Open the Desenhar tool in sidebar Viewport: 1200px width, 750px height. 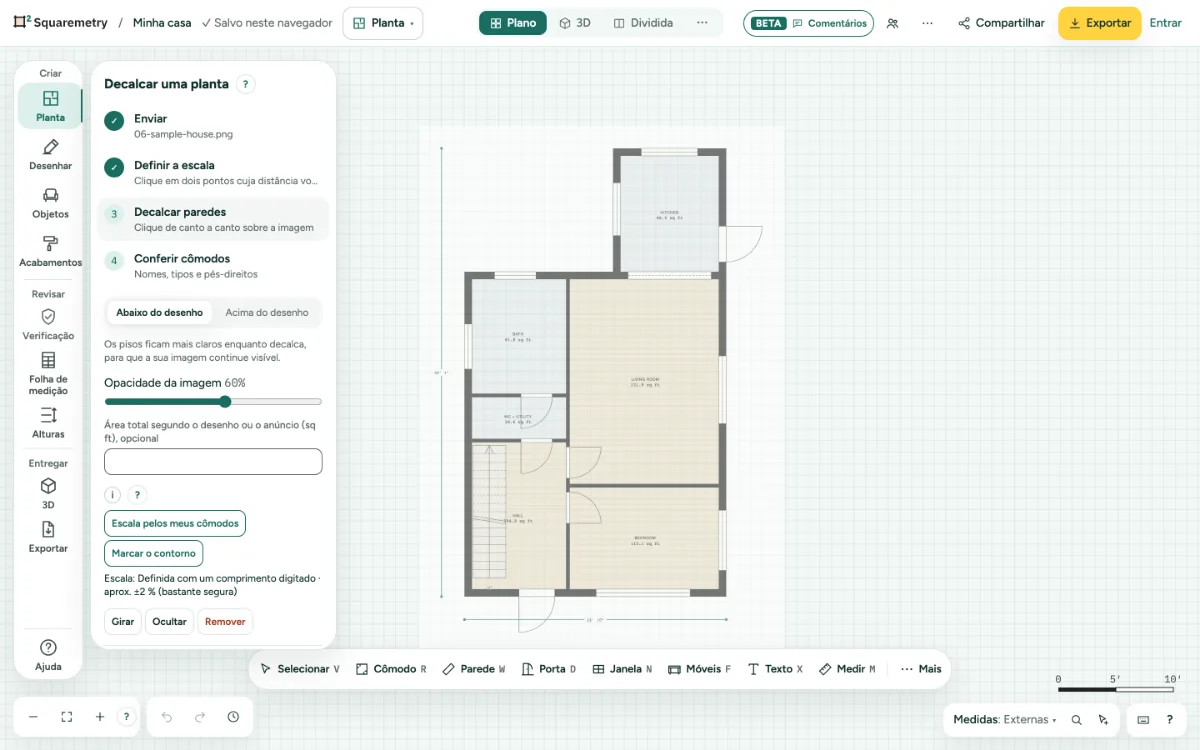tap(50, 154)
